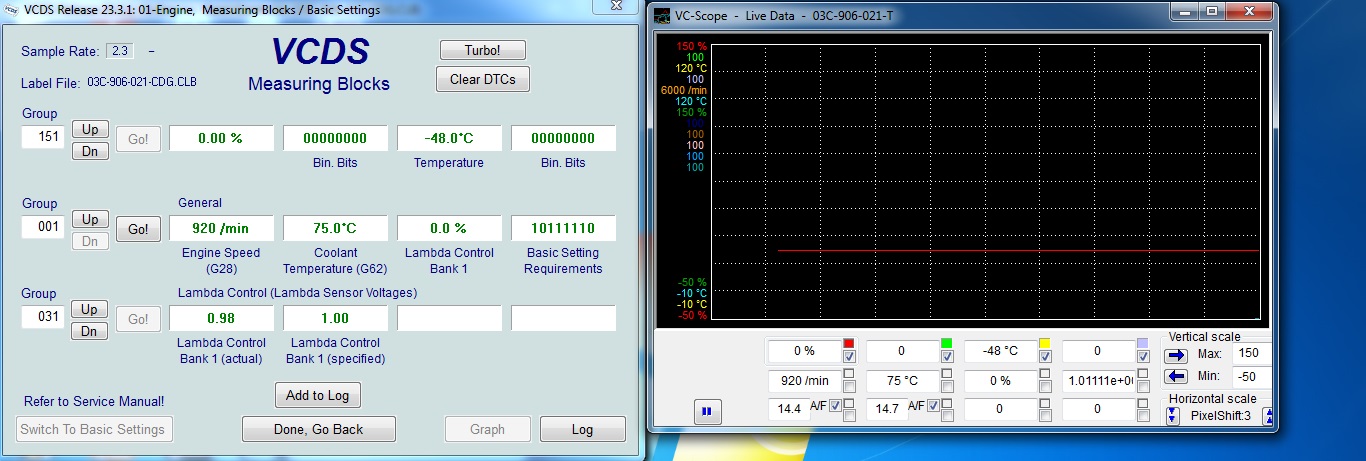Click the right arrow beside Vertical scale Max
Viewport: 1366px width, 461px height.
1177,355
